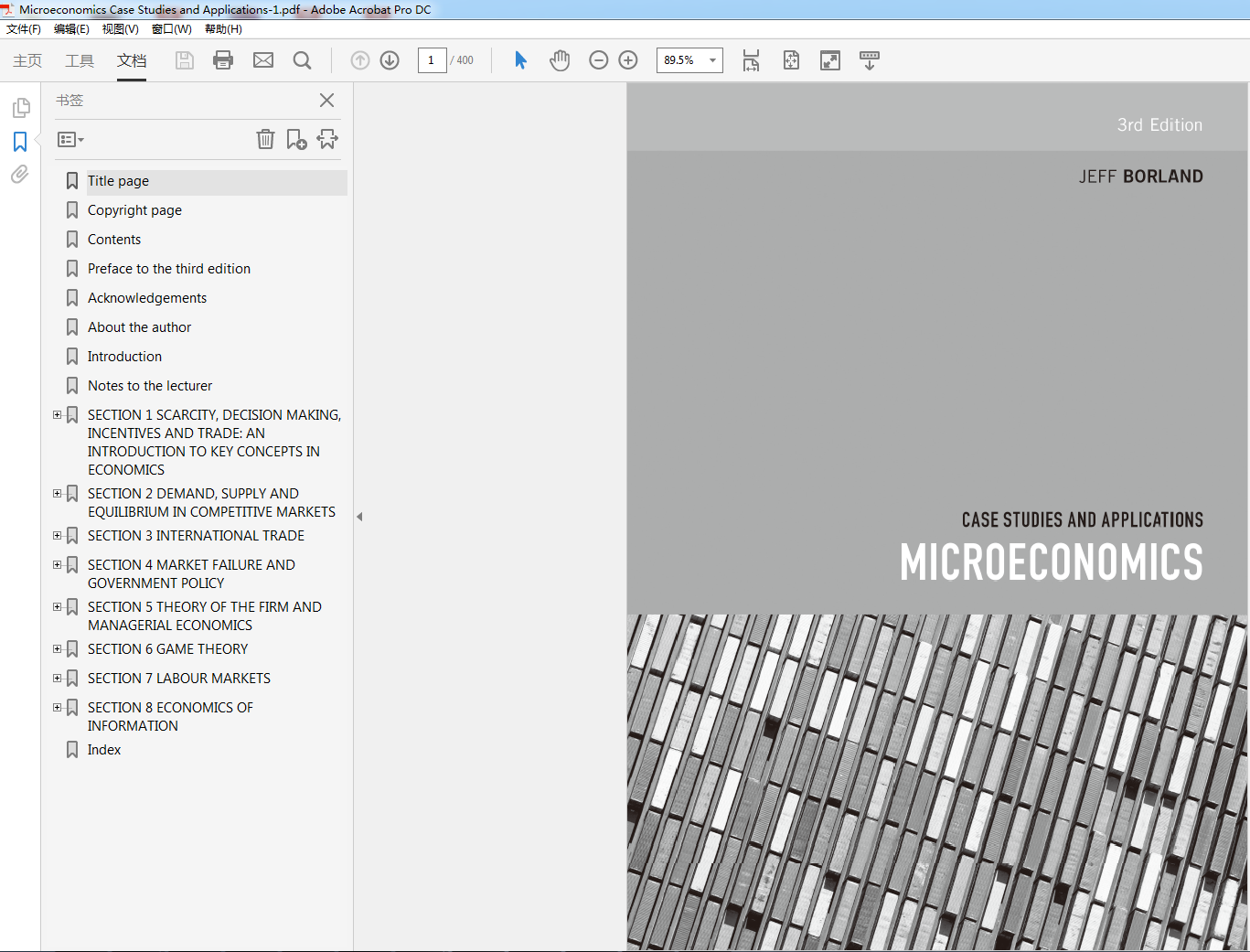This screenshot has height=952, width=1250.
Task: Select SECTION 6 GAME THEORY bookmark
Action: point(168,649)
